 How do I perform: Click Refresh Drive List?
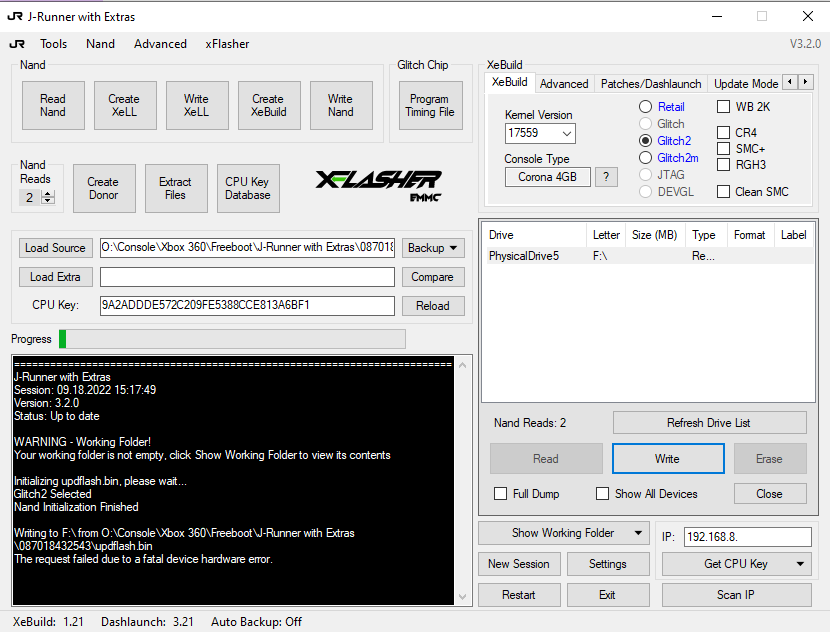click(709, 423)
